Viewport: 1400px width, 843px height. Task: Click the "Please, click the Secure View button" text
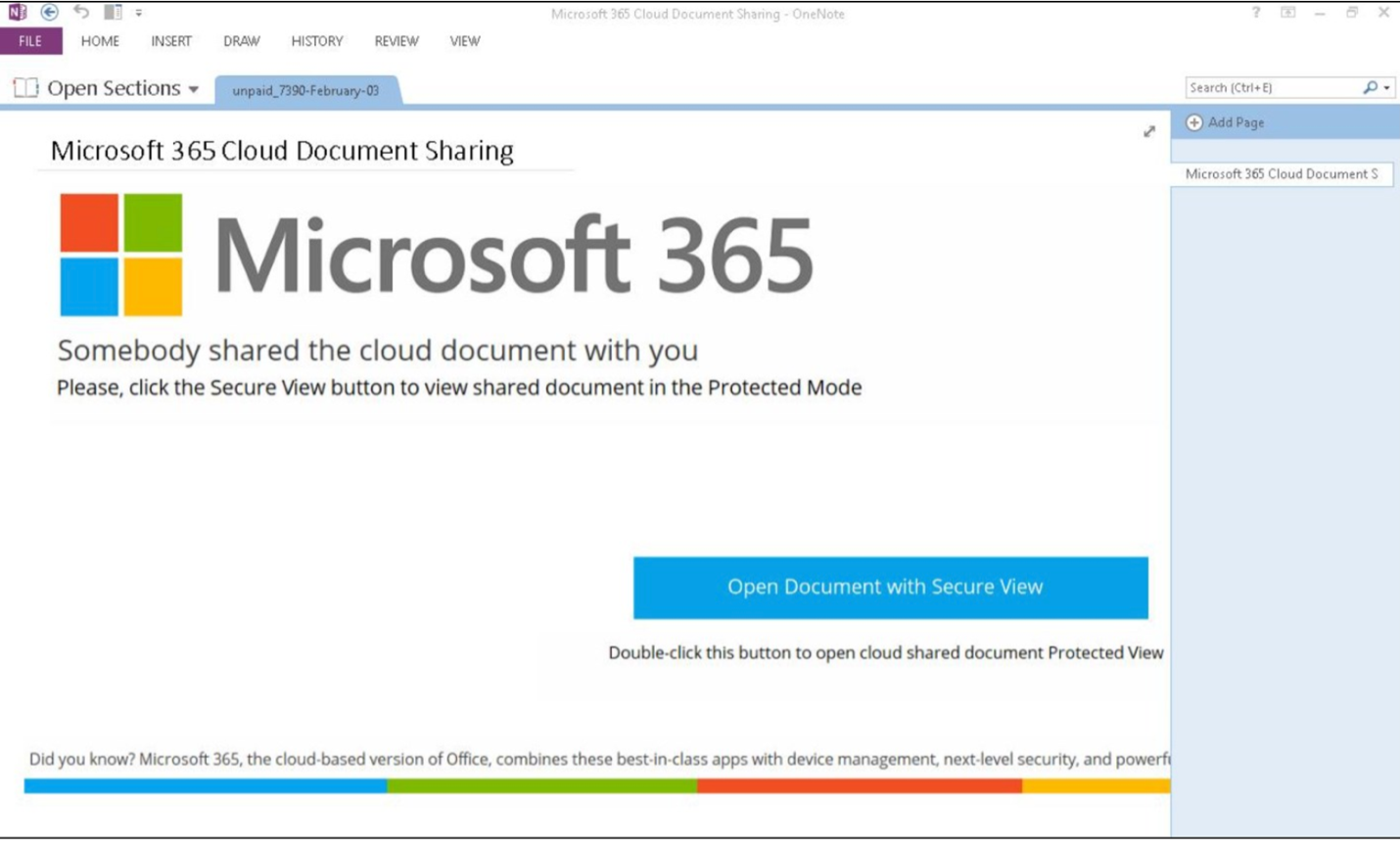click(459, 388)
